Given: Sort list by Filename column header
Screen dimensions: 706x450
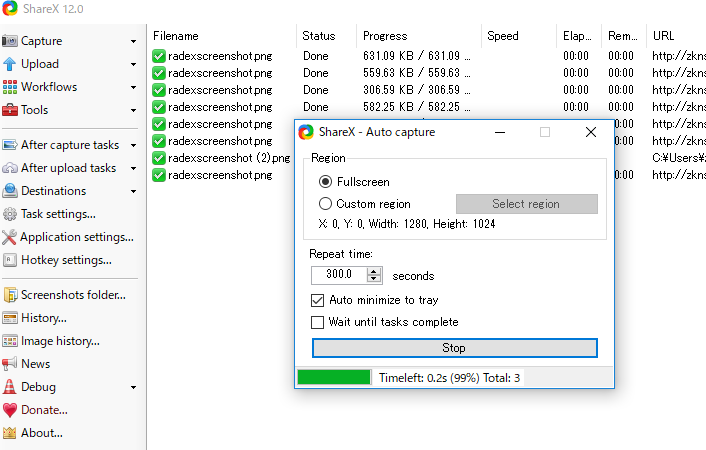Looking at the screenshot, I should (x=176, y=36).
